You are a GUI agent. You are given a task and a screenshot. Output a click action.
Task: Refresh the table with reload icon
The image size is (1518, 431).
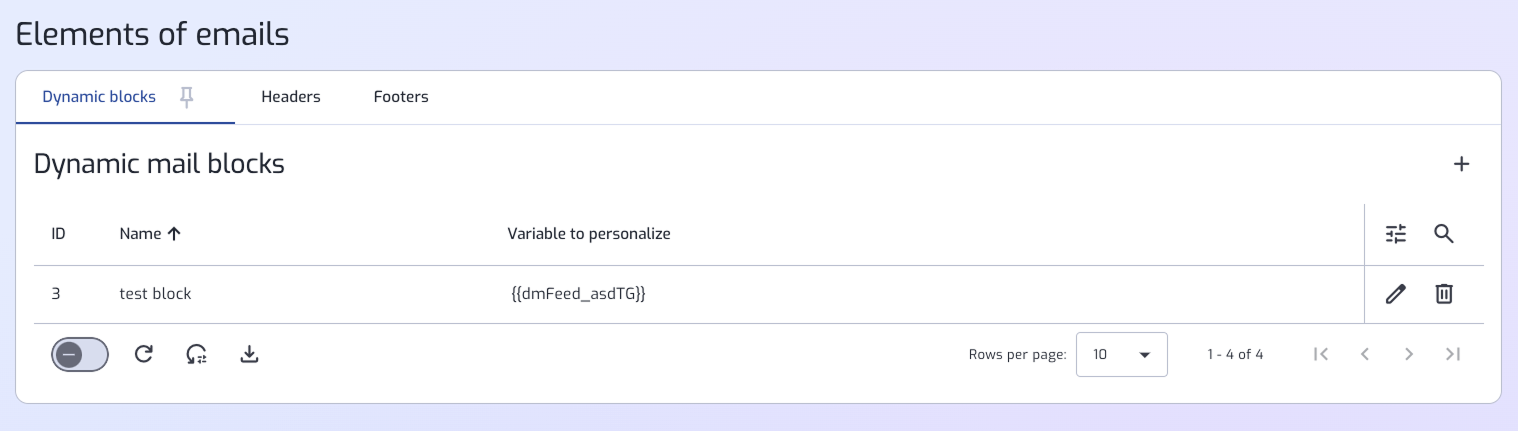click(x=144, y=354)
